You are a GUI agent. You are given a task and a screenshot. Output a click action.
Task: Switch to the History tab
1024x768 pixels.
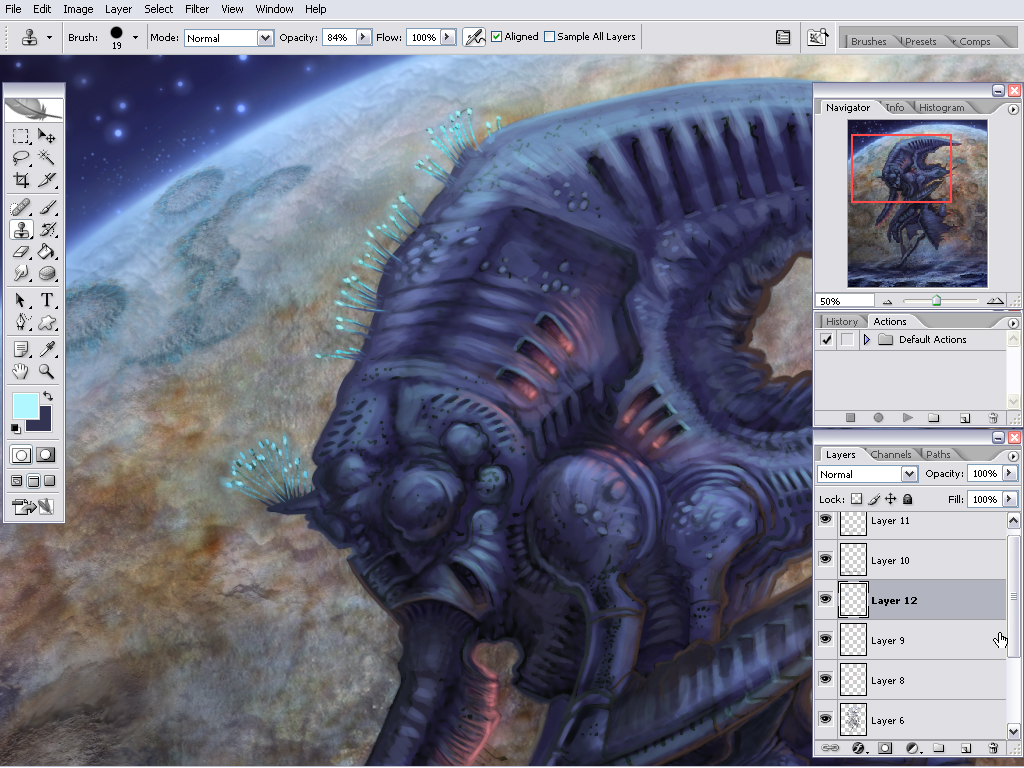842,321
